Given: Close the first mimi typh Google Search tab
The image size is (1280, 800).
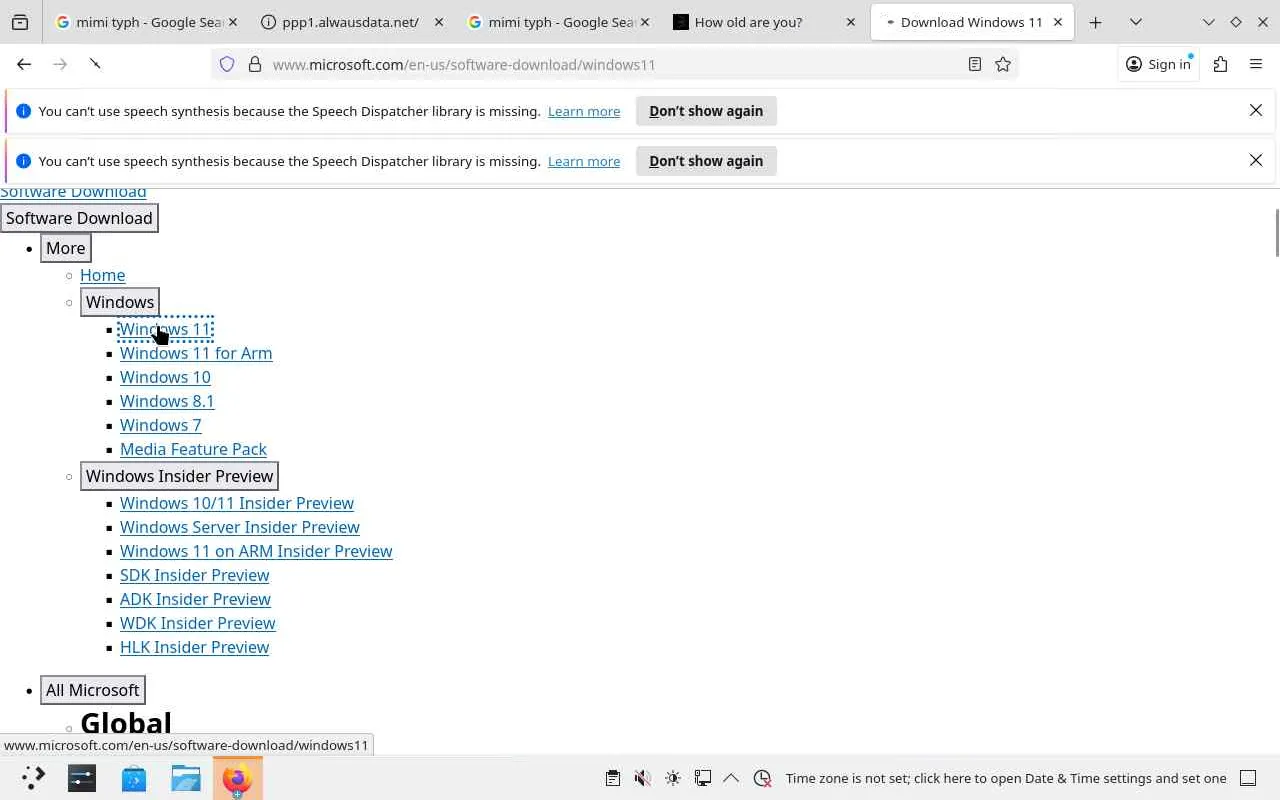Looking at the screenshot, I should pos(232,22).
